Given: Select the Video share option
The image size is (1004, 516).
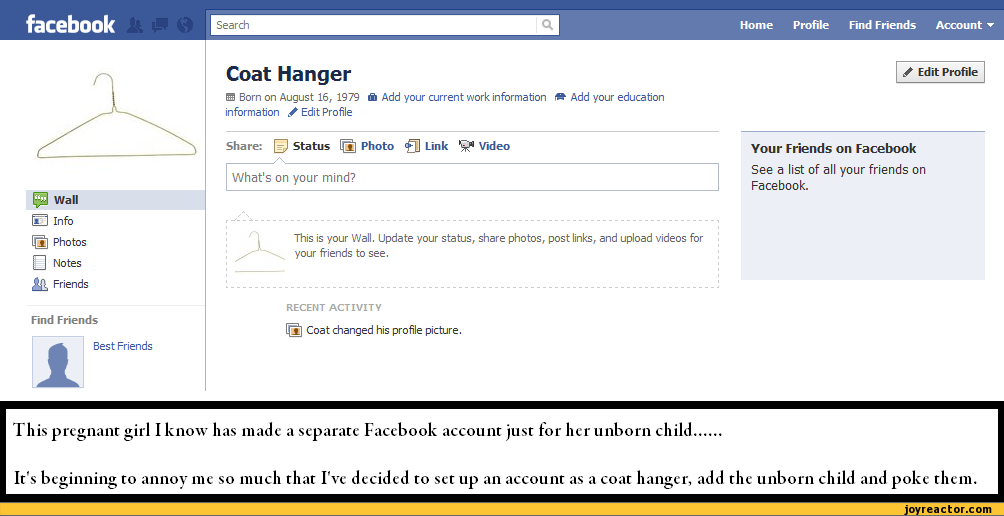Looking at the screenshot, I should click(485, 146).
